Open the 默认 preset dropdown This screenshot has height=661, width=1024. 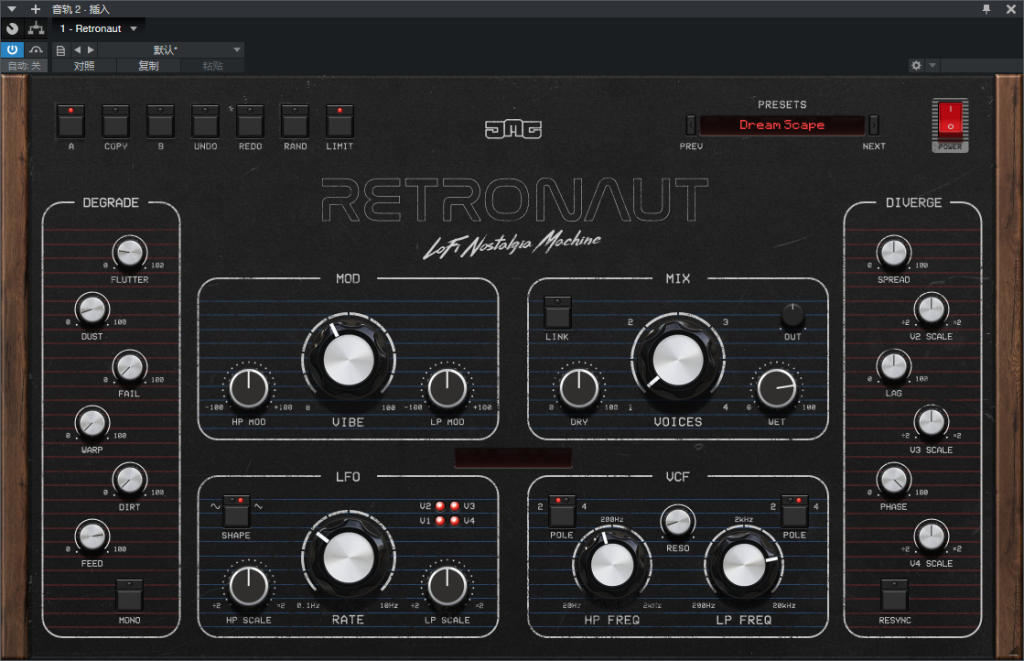[x=171, y=50]
